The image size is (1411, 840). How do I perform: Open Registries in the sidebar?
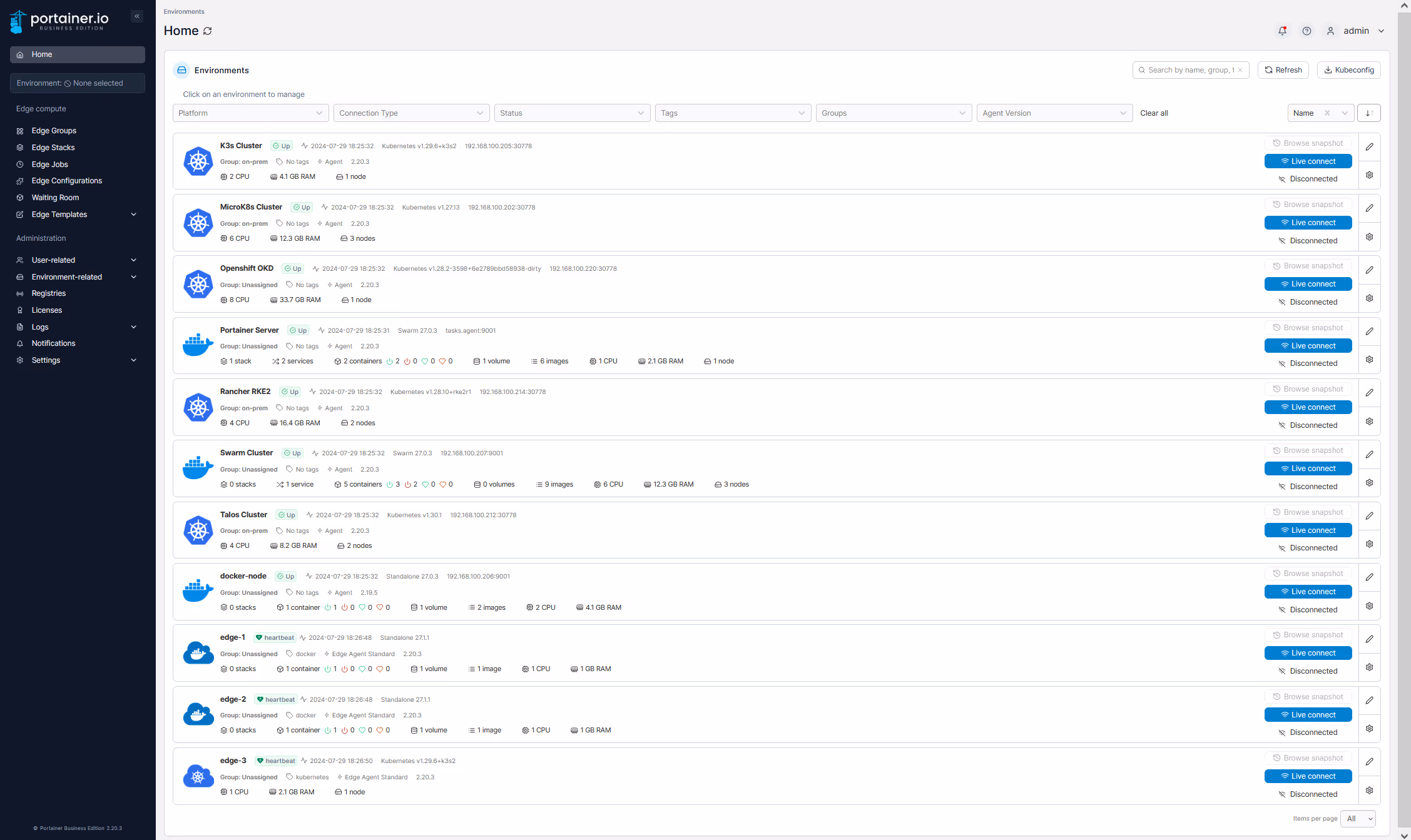click(77, 293)
